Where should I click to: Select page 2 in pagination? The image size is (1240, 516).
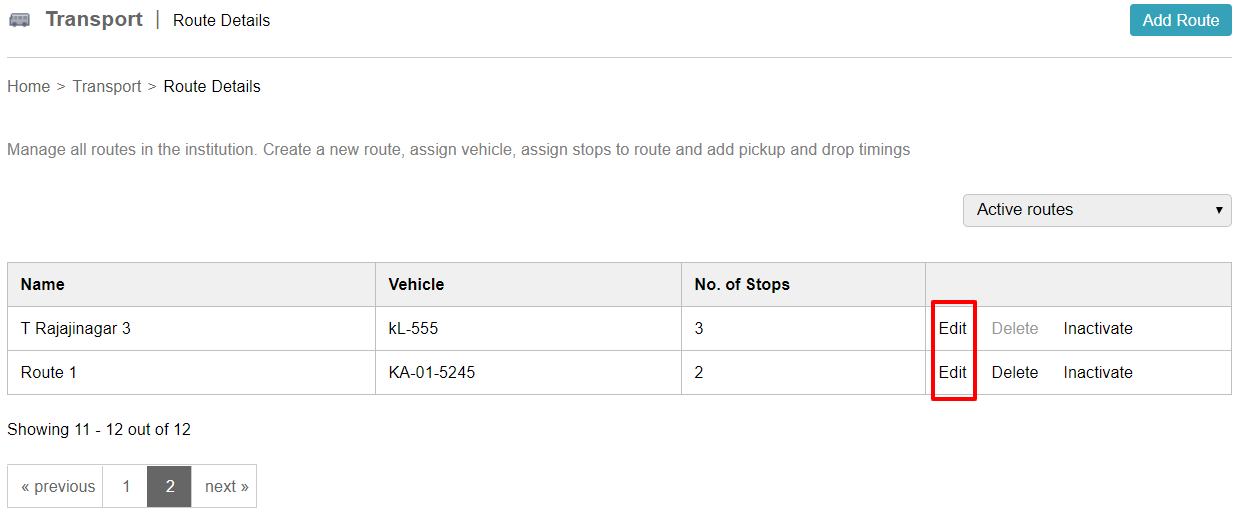(170, 486)
